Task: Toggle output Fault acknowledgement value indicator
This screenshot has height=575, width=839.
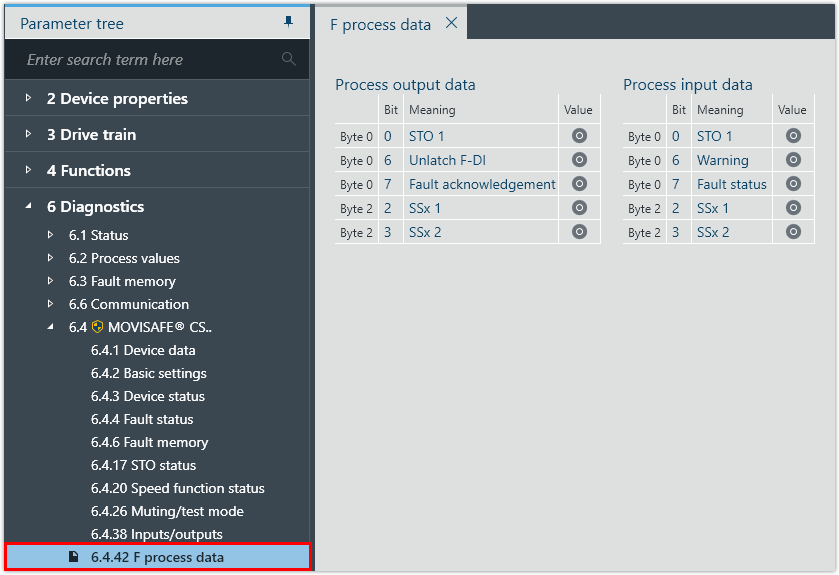Action: [579, 184]
